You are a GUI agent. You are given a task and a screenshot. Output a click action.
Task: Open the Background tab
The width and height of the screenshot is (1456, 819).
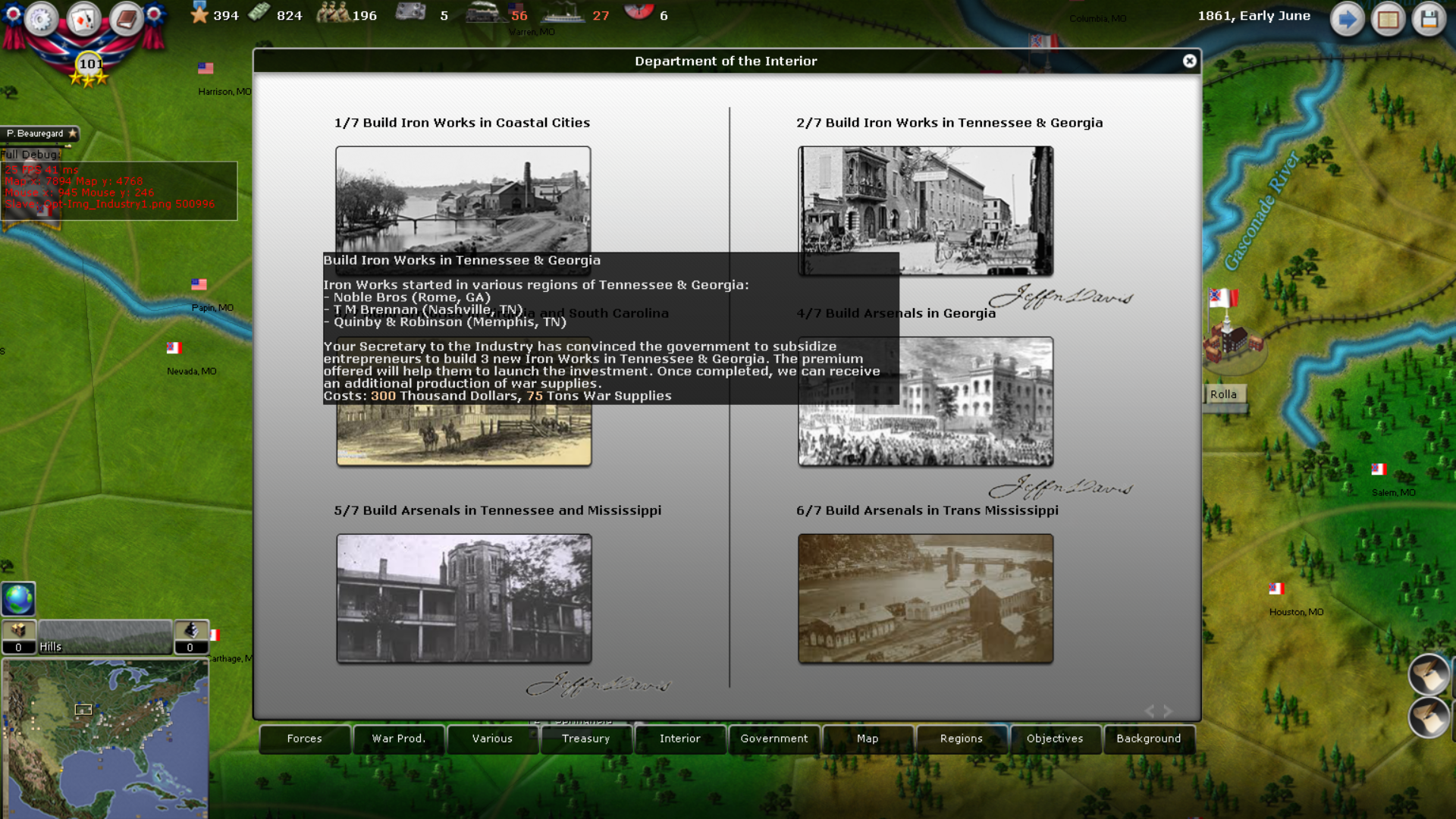click(1149, 739)
